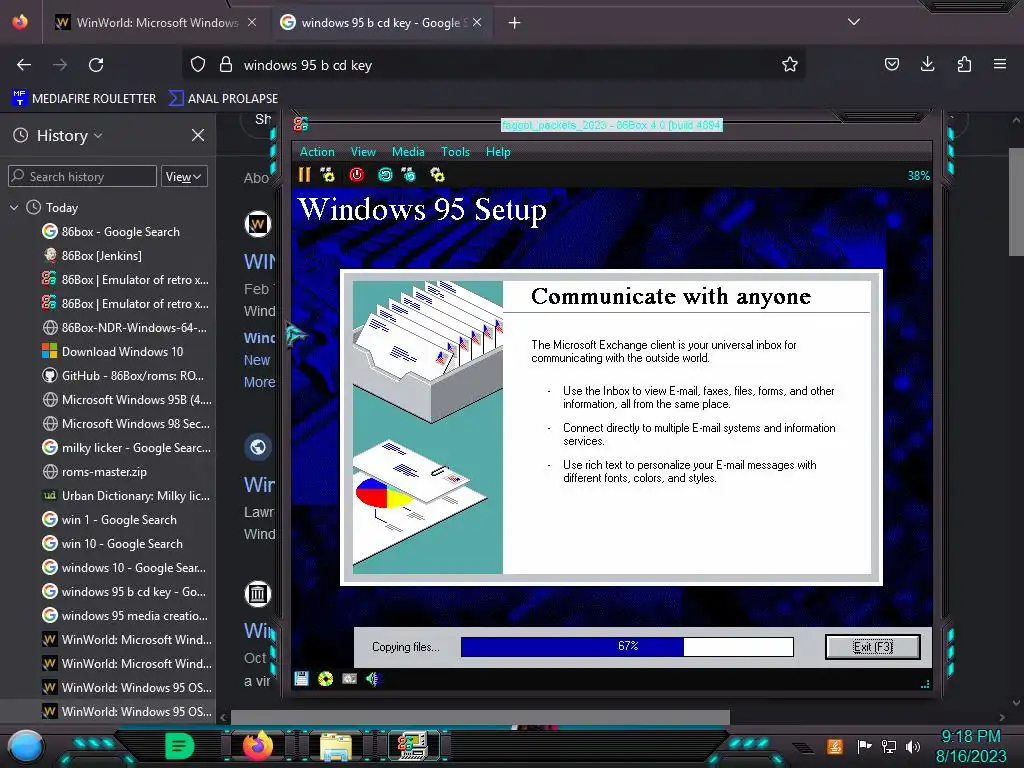Click the Copying files progress bar at 67%
1024x768 pixels.
click(x=627, y=647)
